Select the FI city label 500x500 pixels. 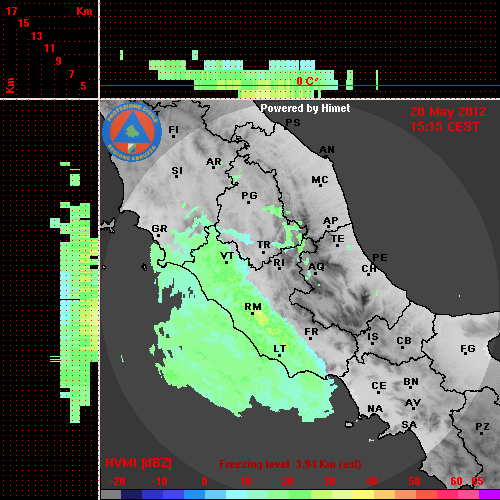pos(174,129)
